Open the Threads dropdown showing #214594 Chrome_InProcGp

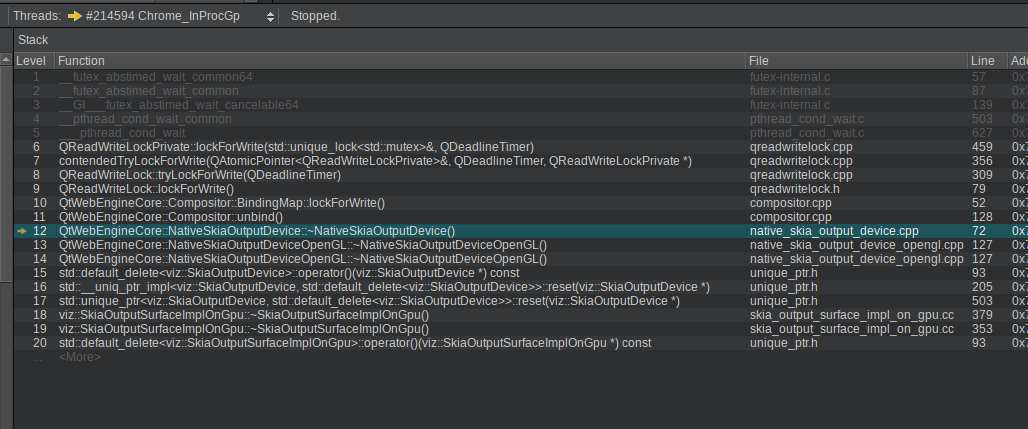pyautogui.click(x=165, y=17)
